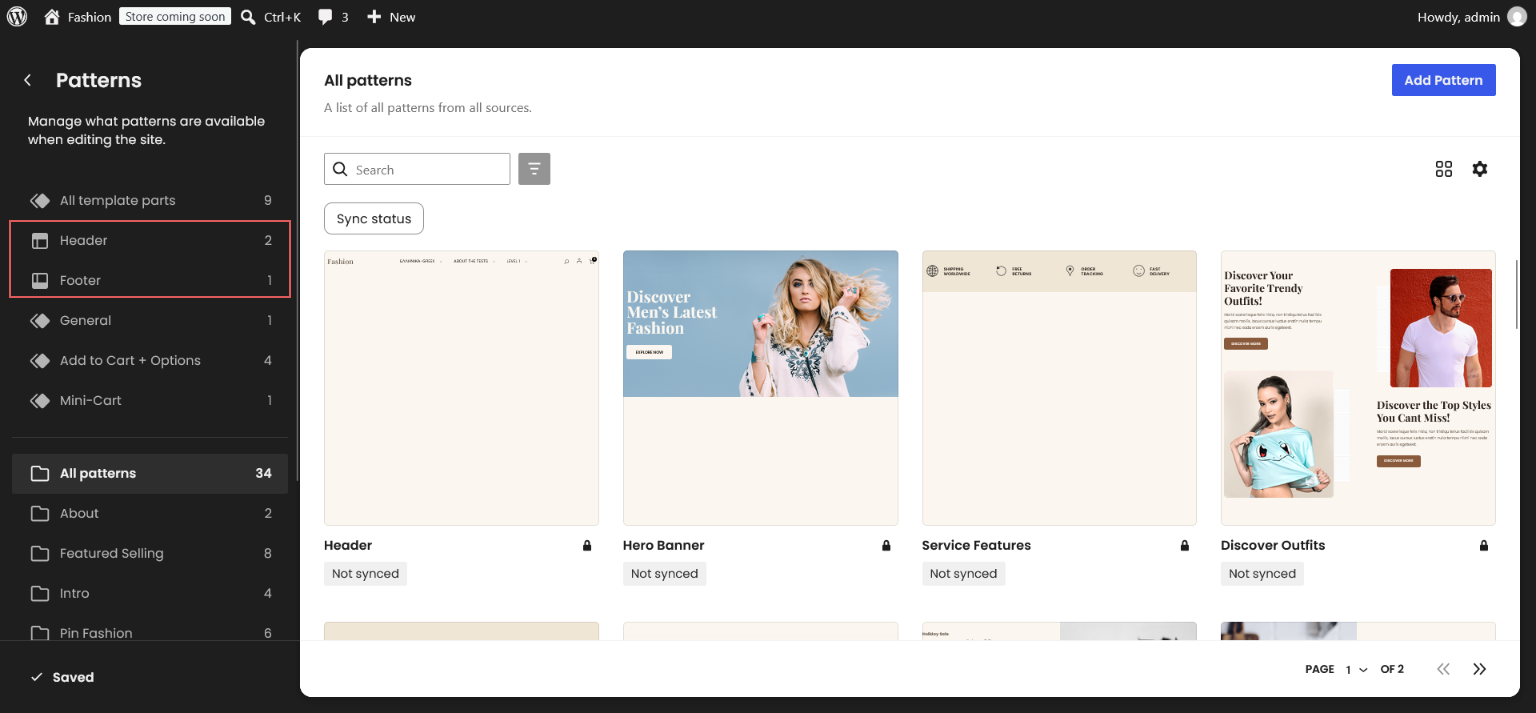Go back from Patterns panel

28,80
